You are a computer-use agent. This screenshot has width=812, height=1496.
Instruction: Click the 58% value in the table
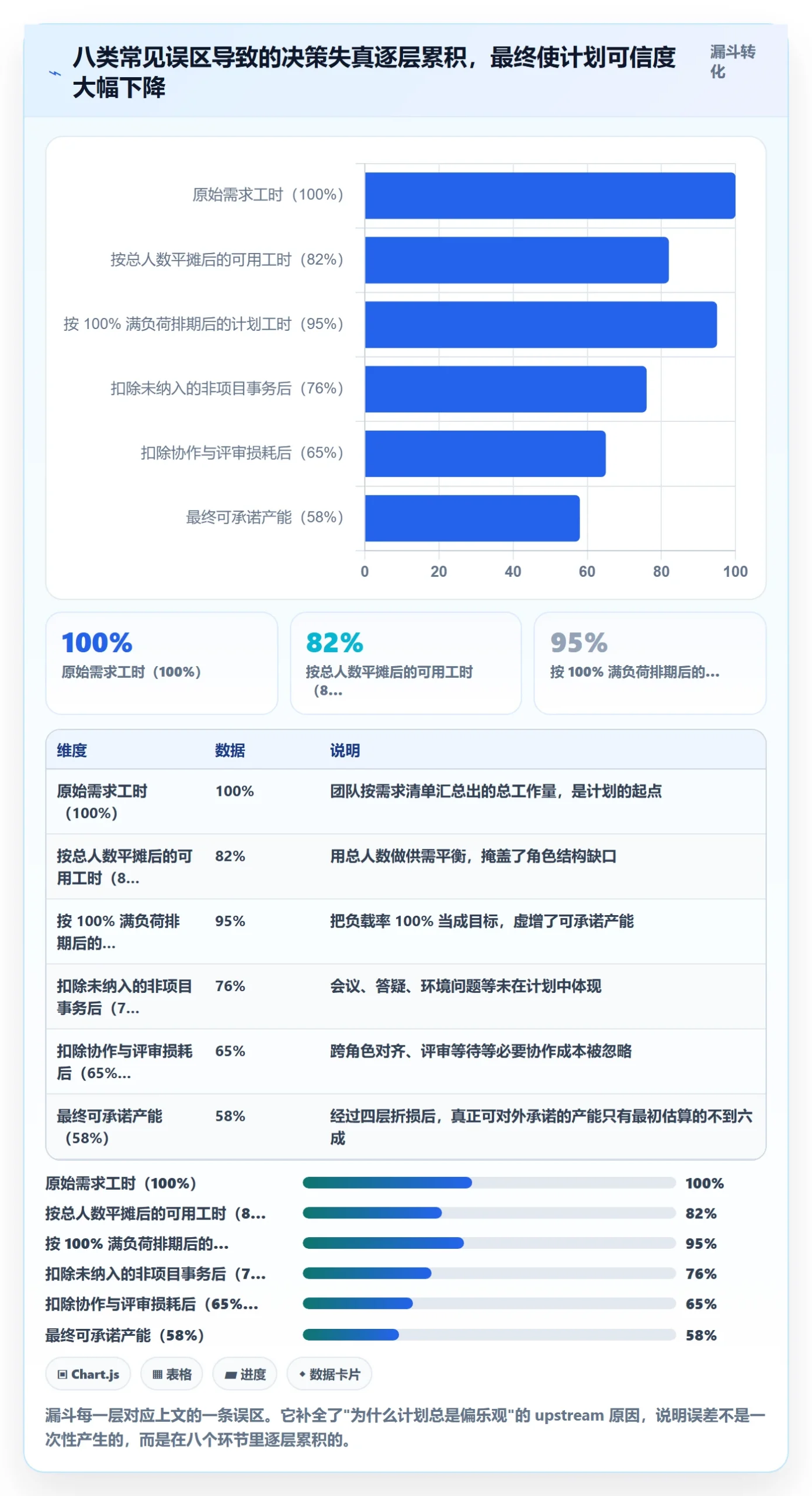pos(230,1116)
